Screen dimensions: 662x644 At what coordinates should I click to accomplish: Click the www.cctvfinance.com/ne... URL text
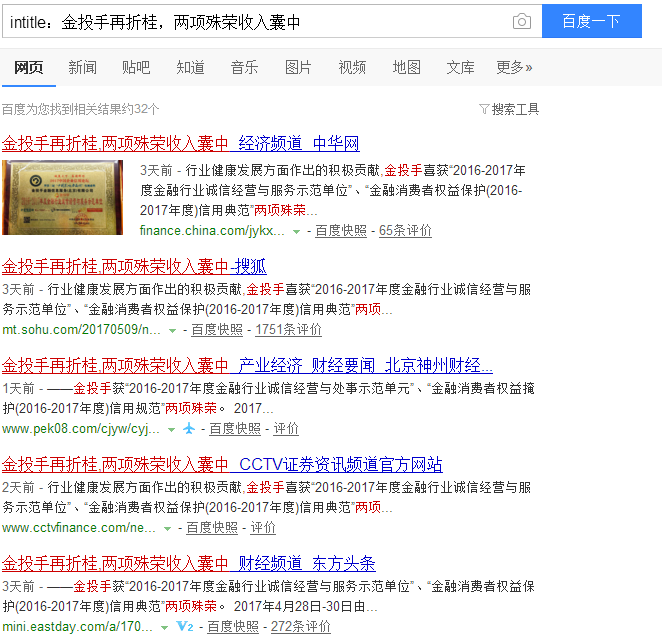tap(79, 527)
